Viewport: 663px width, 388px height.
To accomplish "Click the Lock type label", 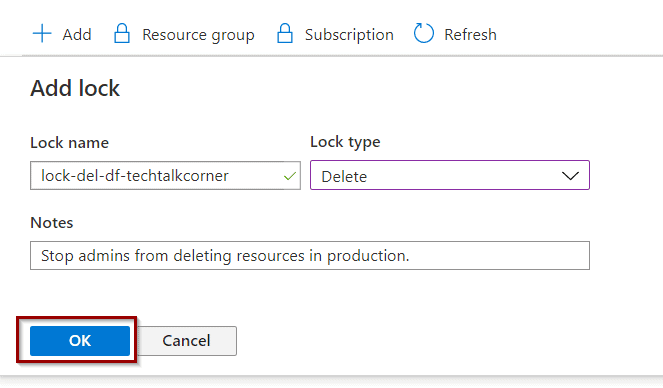I will pos(345,142).
